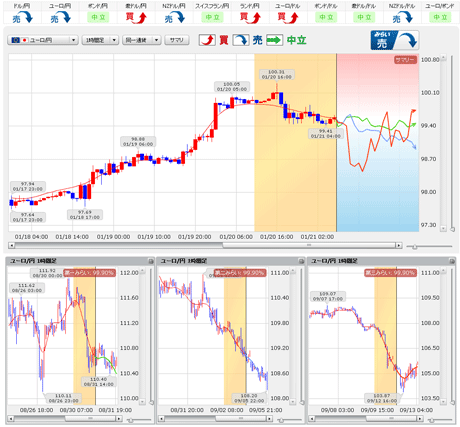Click third mini chart's zoom slider handle
The image size is (460, 427).
[432, 420]
